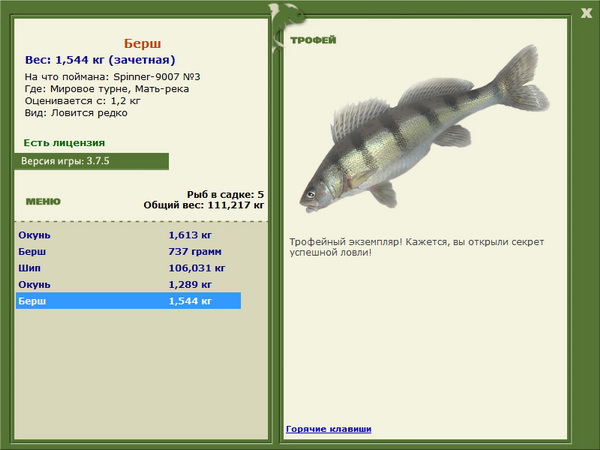This screenshot has width=600, height=450.
Task: Select the first Окунь 1,613 кг entry
Action: click(x=129, y=235)
